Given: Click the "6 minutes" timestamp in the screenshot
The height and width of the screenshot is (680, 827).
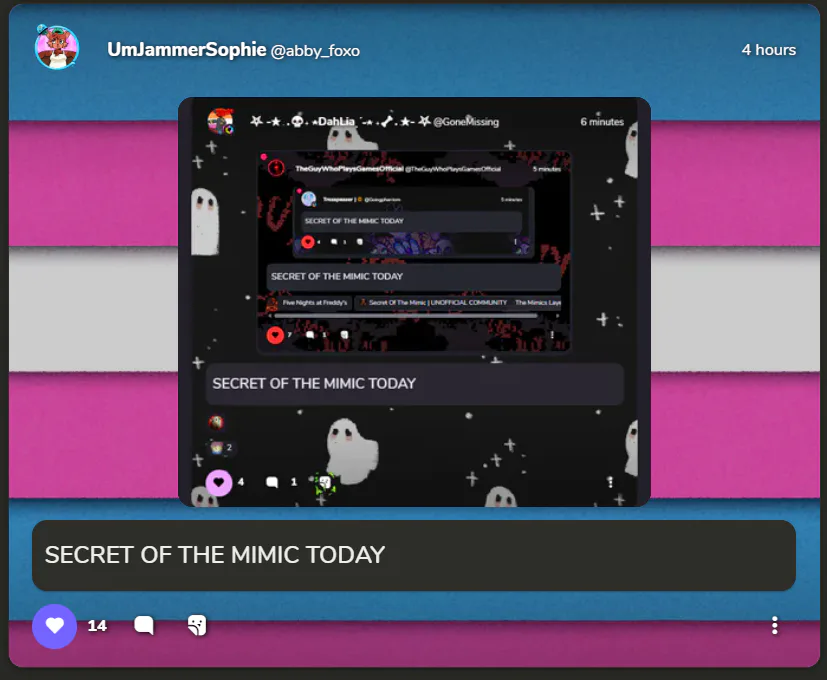Looking at the screenshot, I should [602, 122].
